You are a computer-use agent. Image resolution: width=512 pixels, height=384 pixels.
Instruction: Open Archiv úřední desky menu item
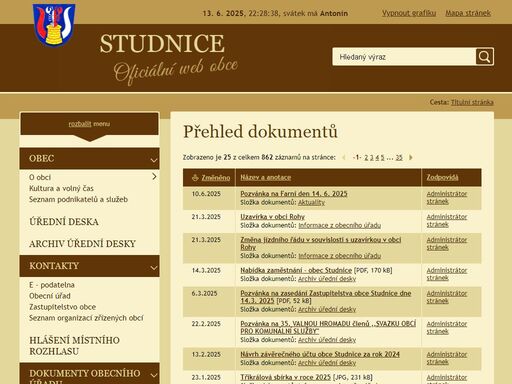(x=82, y=244)
